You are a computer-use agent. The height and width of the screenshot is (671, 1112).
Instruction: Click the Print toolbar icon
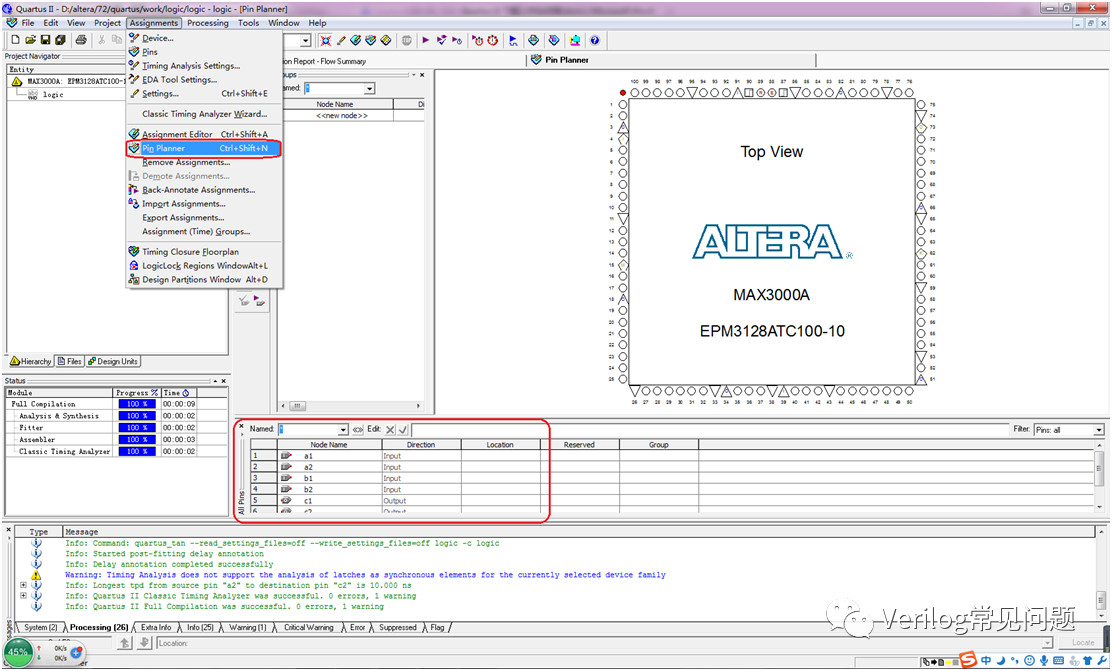click(x=81, y=40)
